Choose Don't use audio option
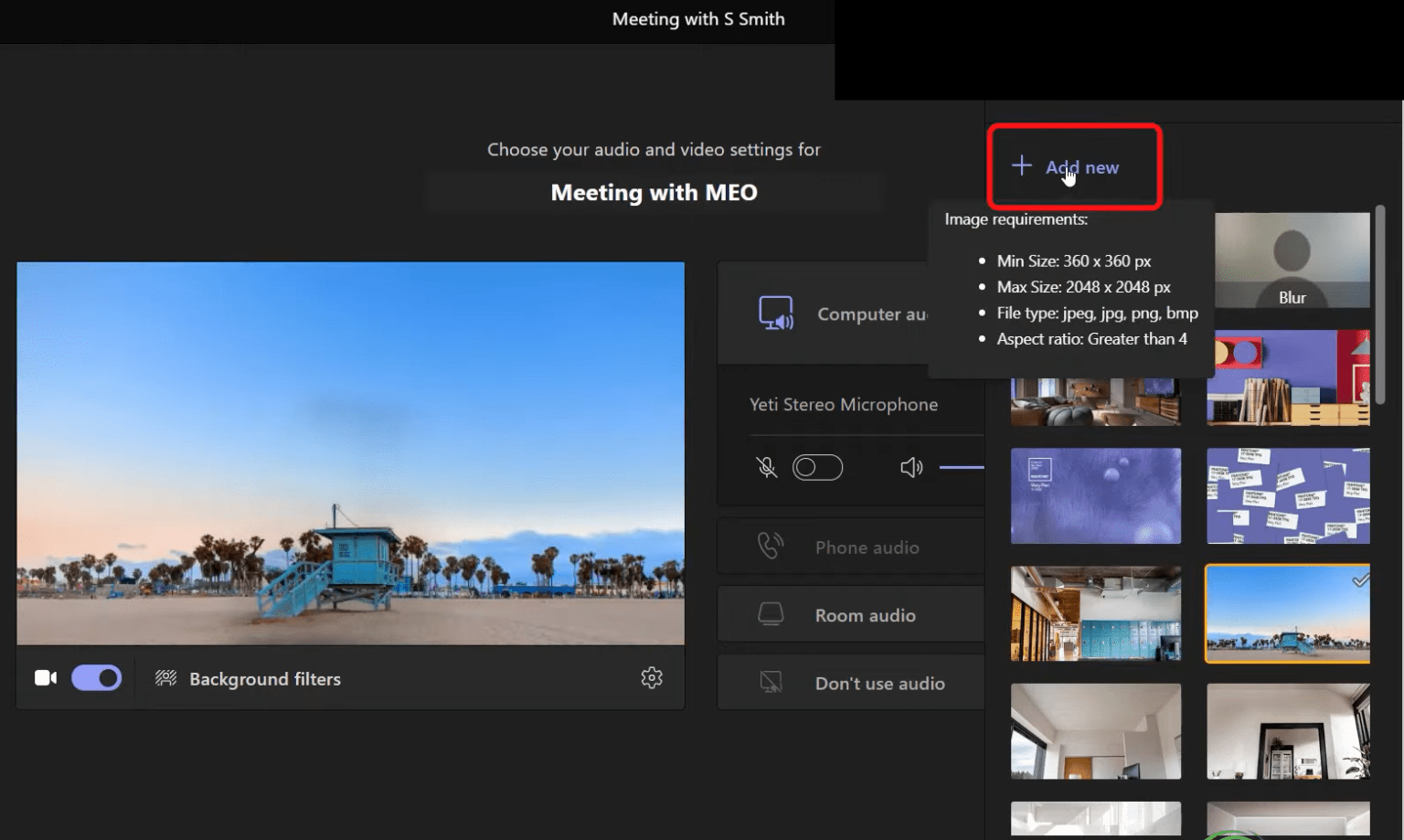 click(x=880, y=682)
